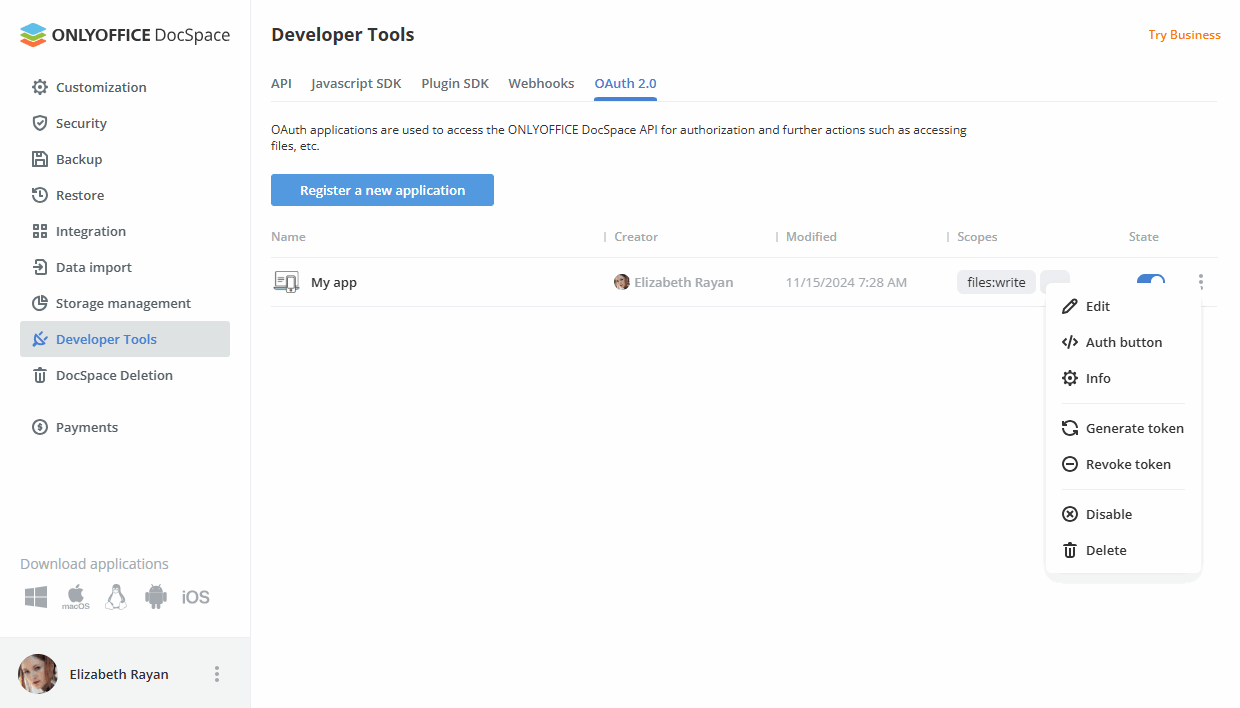Click the Restore clock icon
1240x708 pixels.
pos(40,195)
